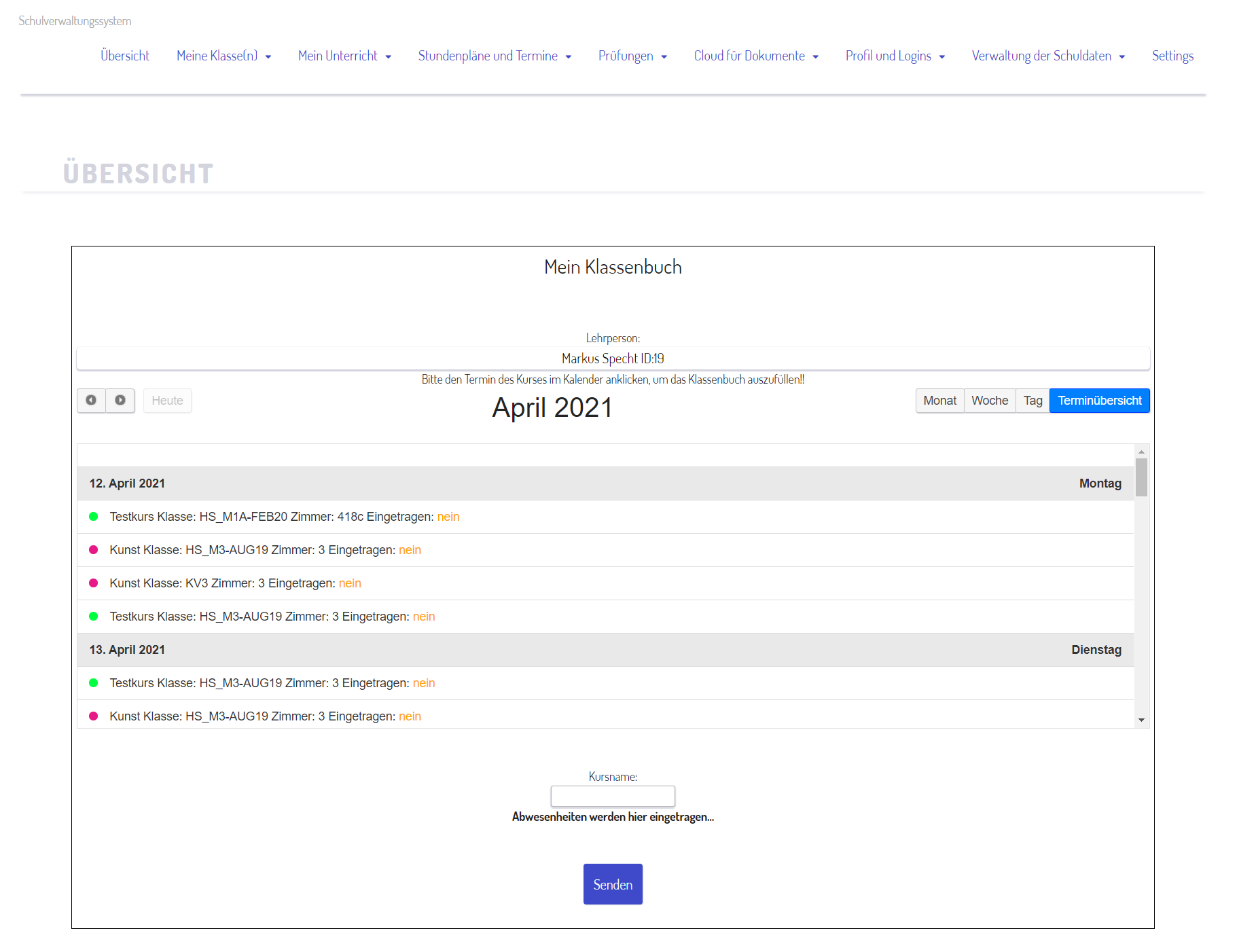
Task: Focus the Kursname input field
Action: pos(613,796)
